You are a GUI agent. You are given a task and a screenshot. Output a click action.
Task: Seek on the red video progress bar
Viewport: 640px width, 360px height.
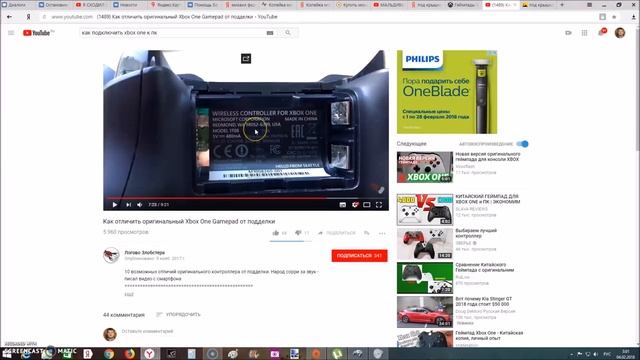pyautogui.click(x=246, y=198)
